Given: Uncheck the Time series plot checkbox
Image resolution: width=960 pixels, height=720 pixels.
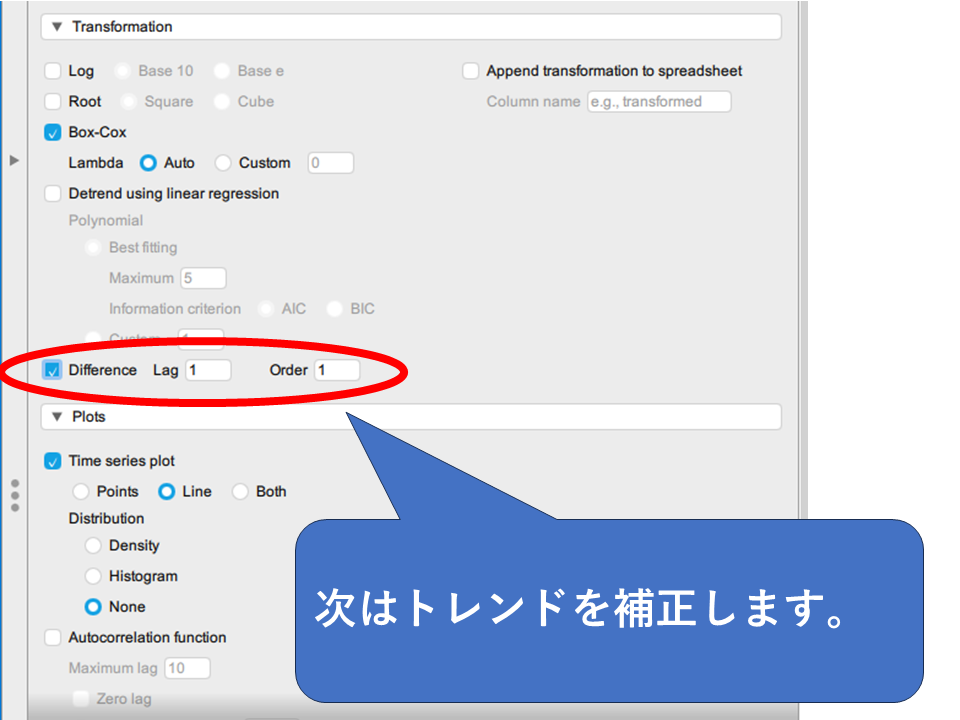Looking at the screenshot, I should [x=53, y=461].
